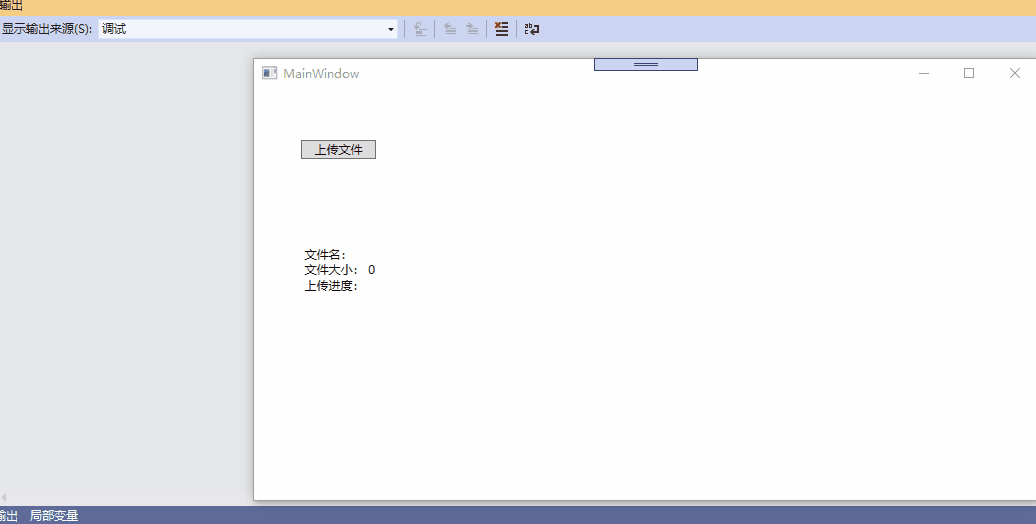Click the find message in code icon
The width and height of the screenshot is (1036, 524).
coord(420,29)
